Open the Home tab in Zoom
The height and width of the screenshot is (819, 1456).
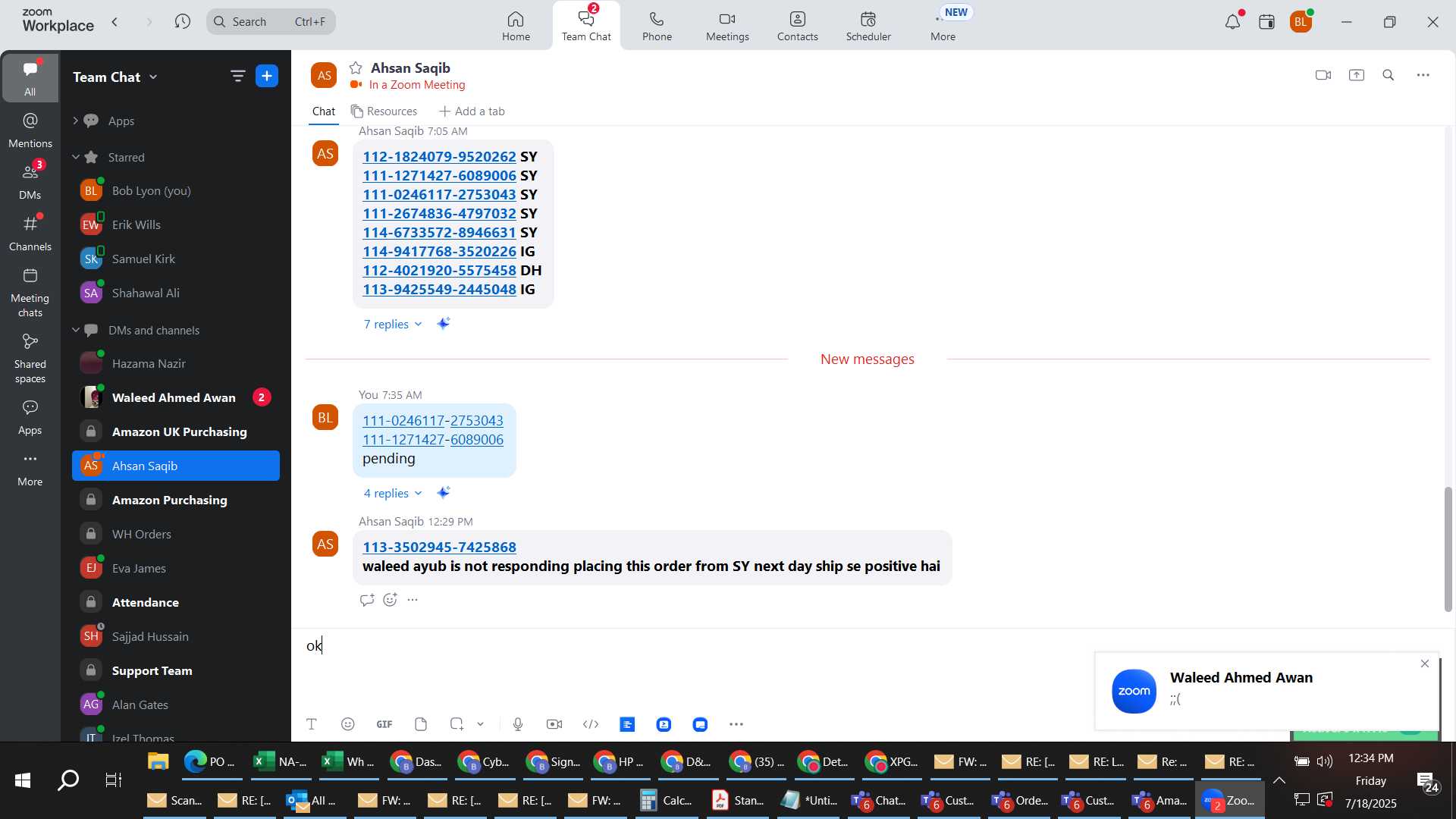516,26
